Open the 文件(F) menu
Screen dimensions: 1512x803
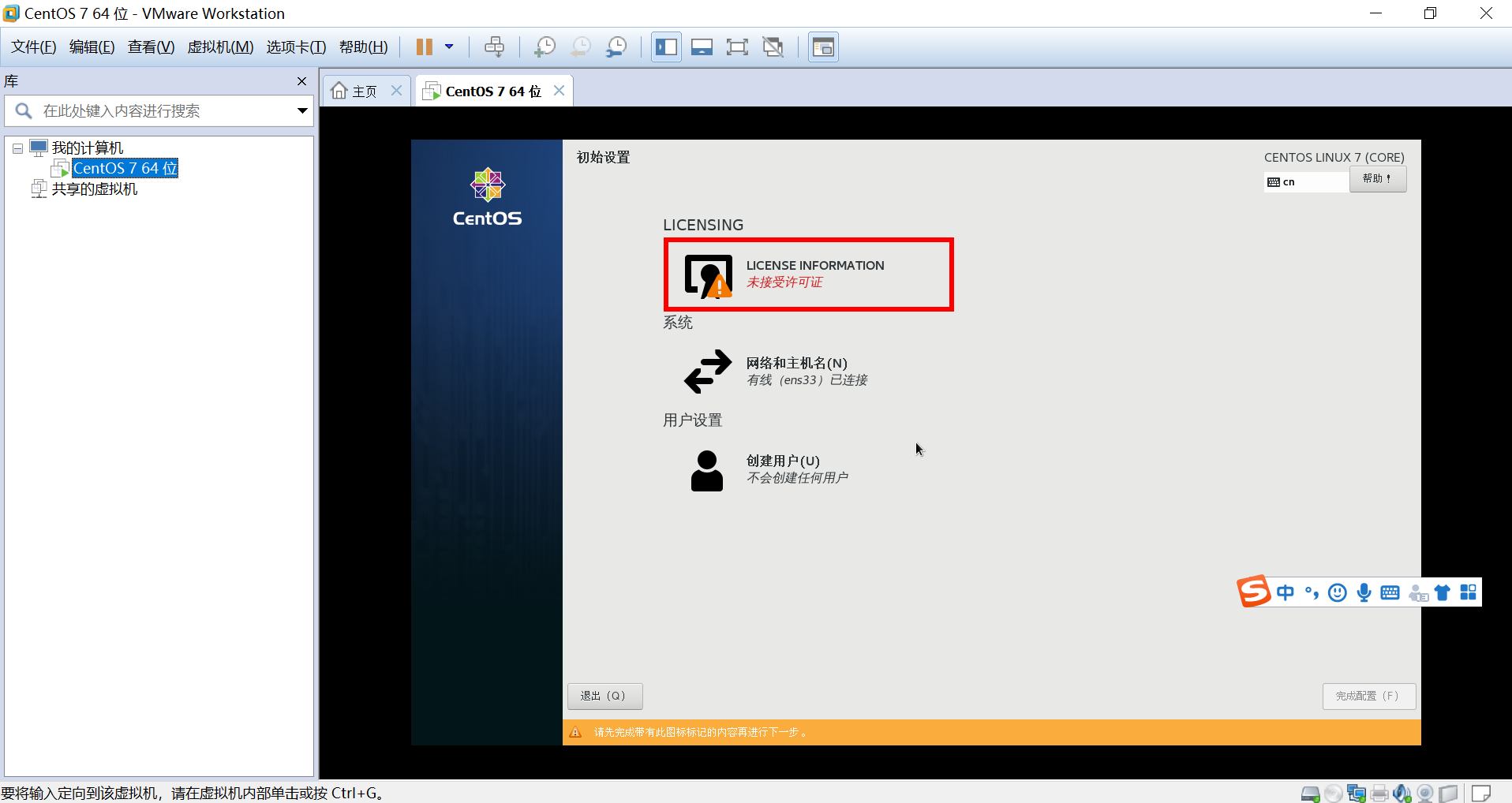[34, 47]
